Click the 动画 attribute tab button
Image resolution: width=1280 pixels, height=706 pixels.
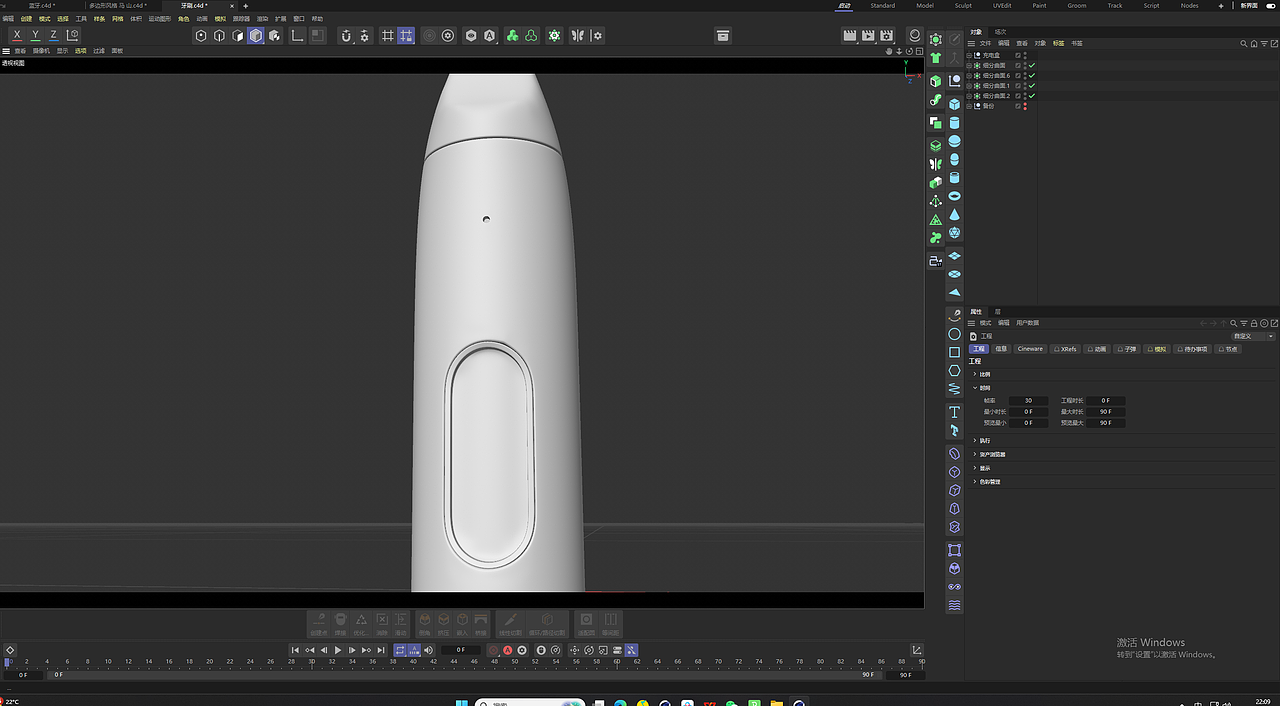(x=1097, y=349)
